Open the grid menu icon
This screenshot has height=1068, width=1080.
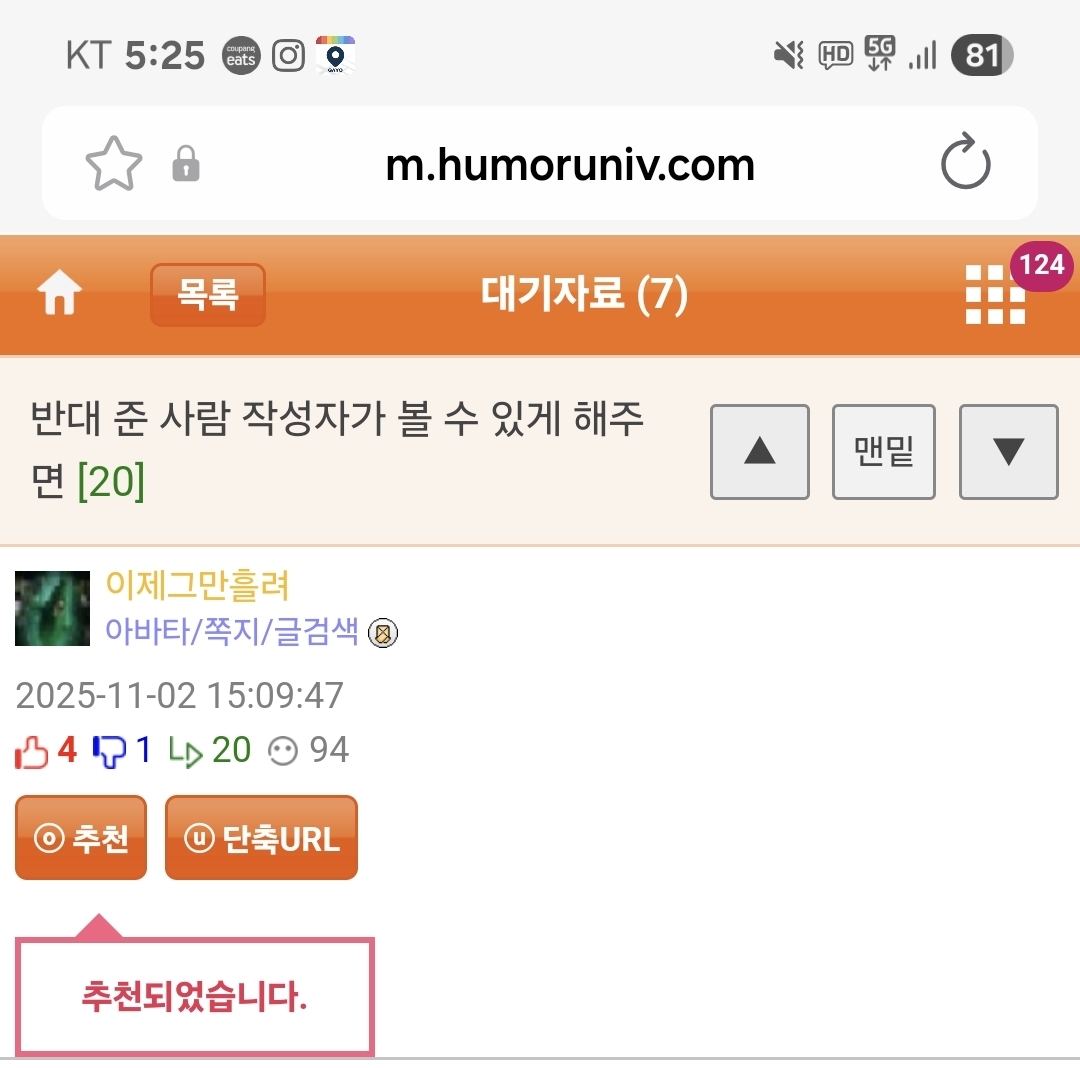[995, 296]
